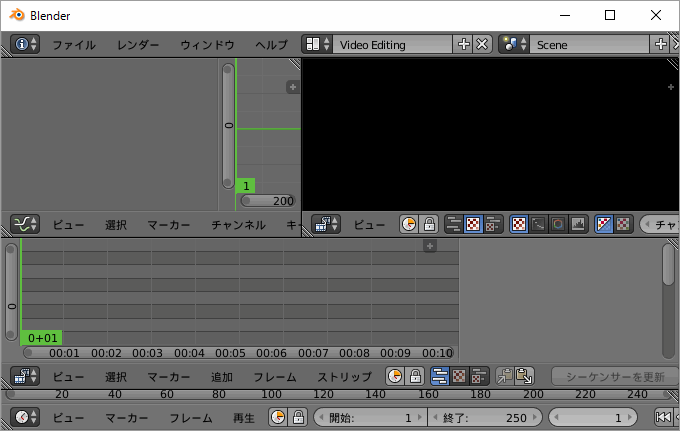Screen dimensions: 680x431
Task: Open the lower sequencer editor type selector
Action: pyautogui.click(x=25, y=376)
